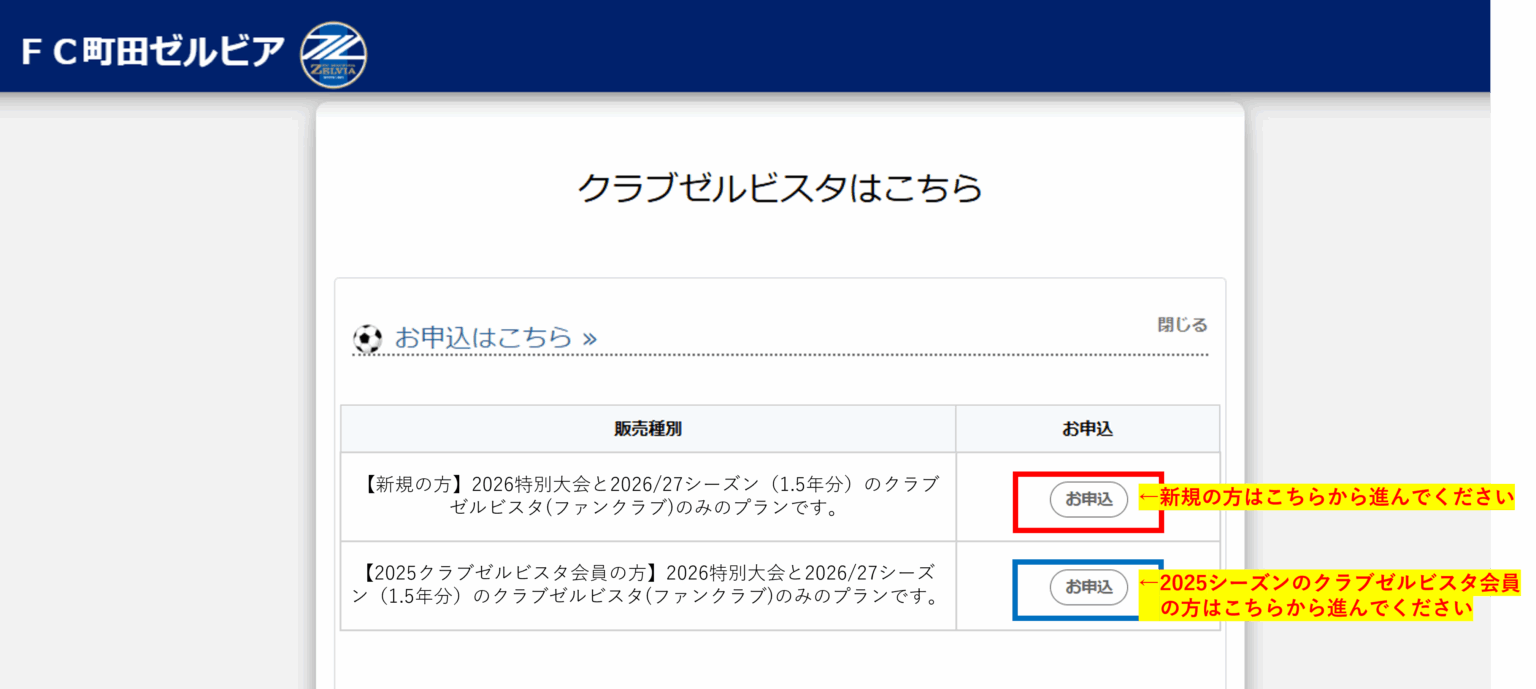Click the FC Machida Zelvia crest logo
Viewport: 1536px width, 689px height.
click(x=333, y=54)
